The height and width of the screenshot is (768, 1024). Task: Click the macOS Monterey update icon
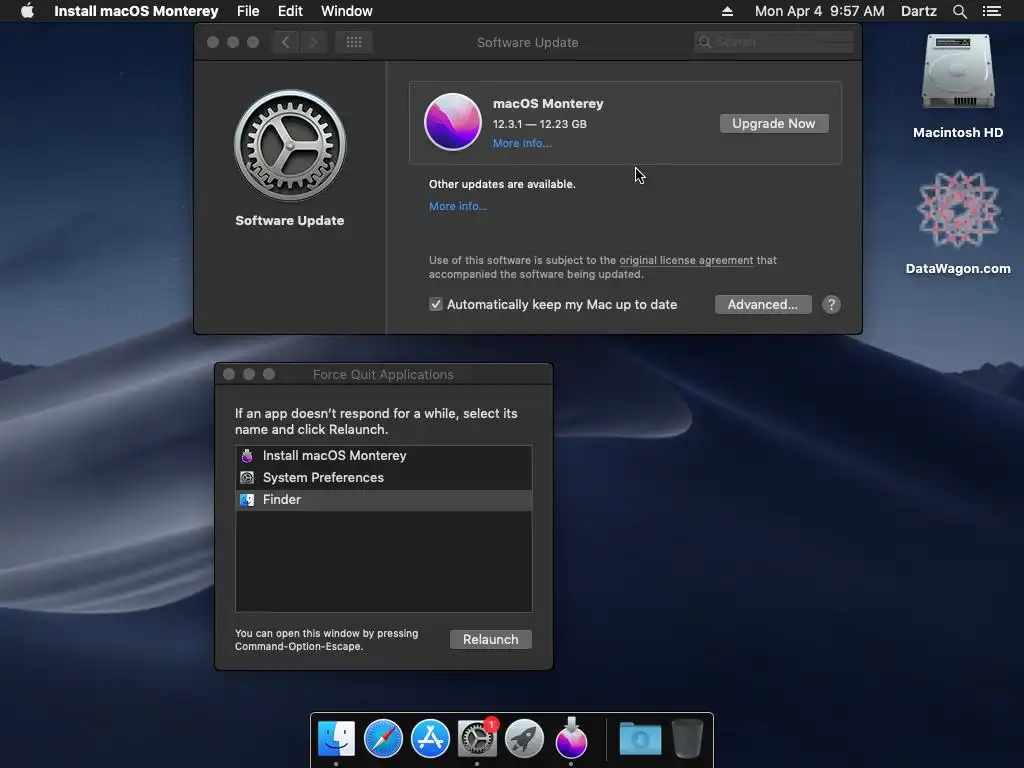(453, 122)
